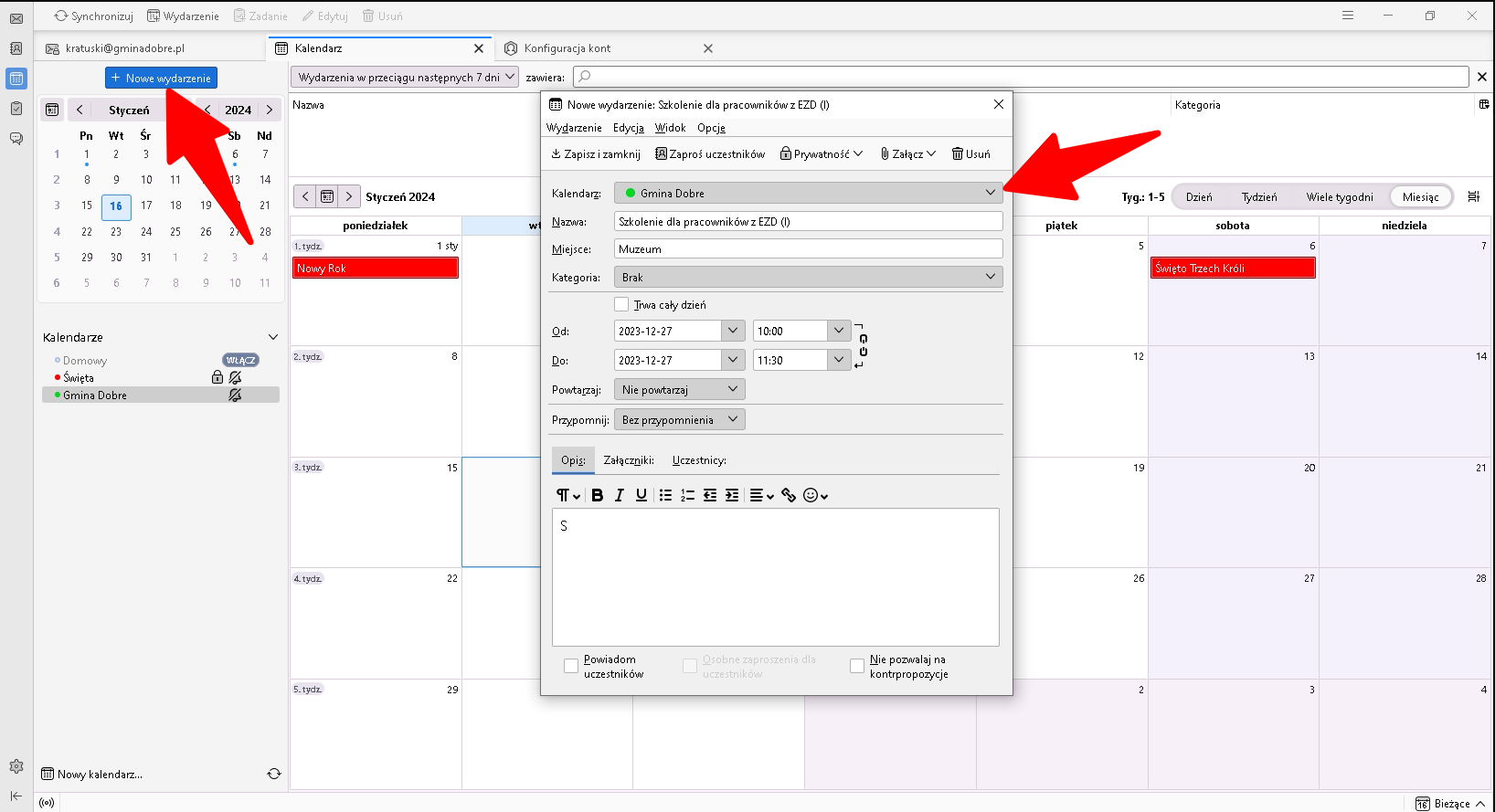Expand the Powtarzaj repeat dropdown

679,390
